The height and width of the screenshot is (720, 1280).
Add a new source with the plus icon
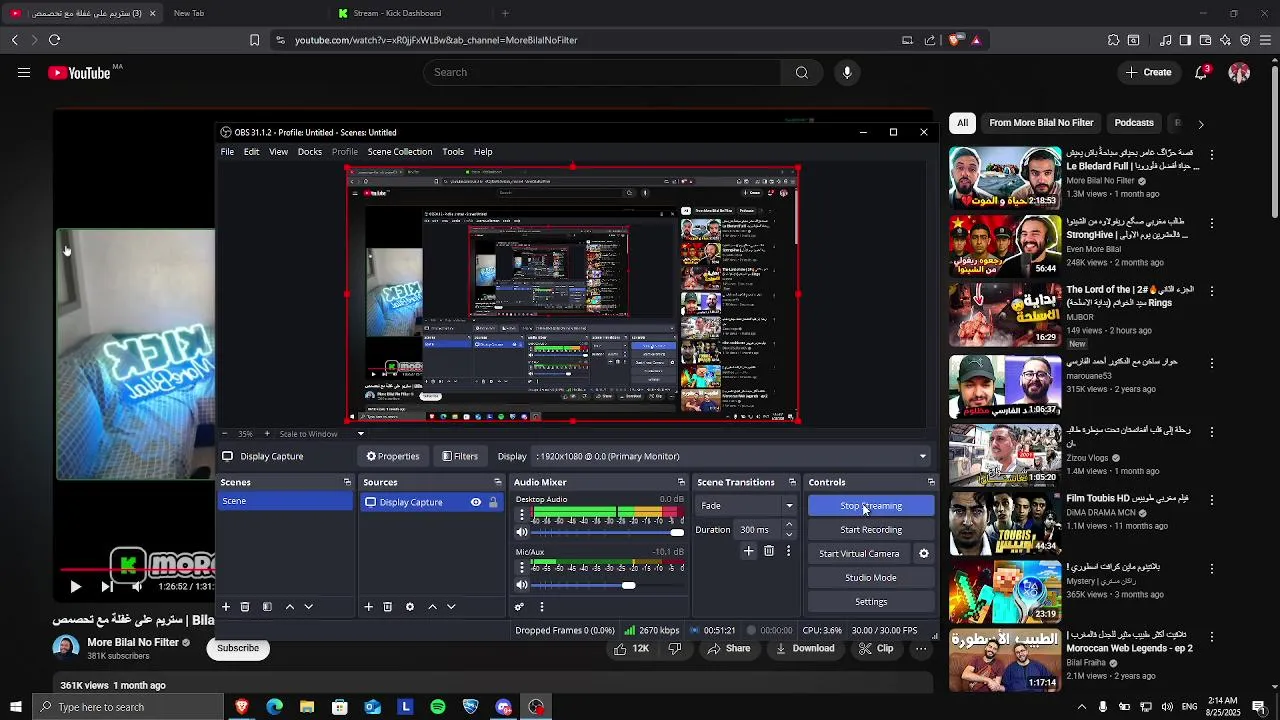[x=368, y=607]
